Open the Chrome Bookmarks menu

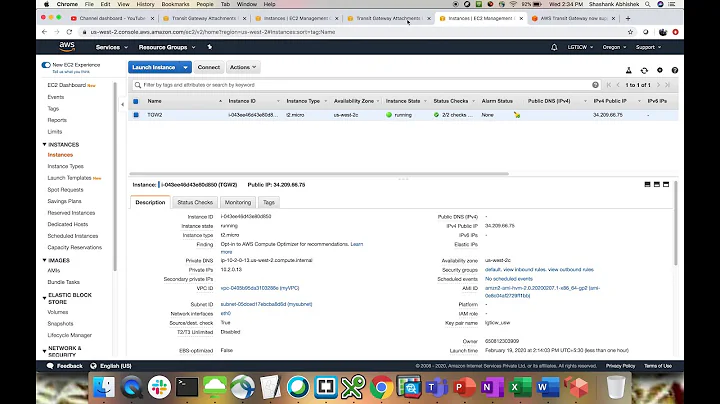pos(175,4)
